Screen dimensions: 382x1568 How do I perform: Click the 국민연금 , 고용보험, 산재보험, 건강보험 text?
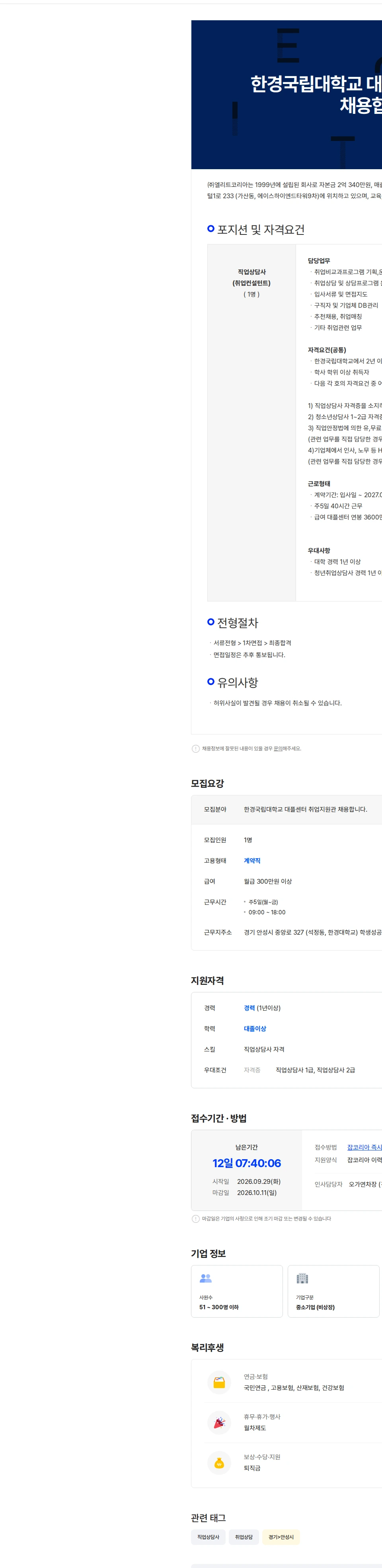294,1388
